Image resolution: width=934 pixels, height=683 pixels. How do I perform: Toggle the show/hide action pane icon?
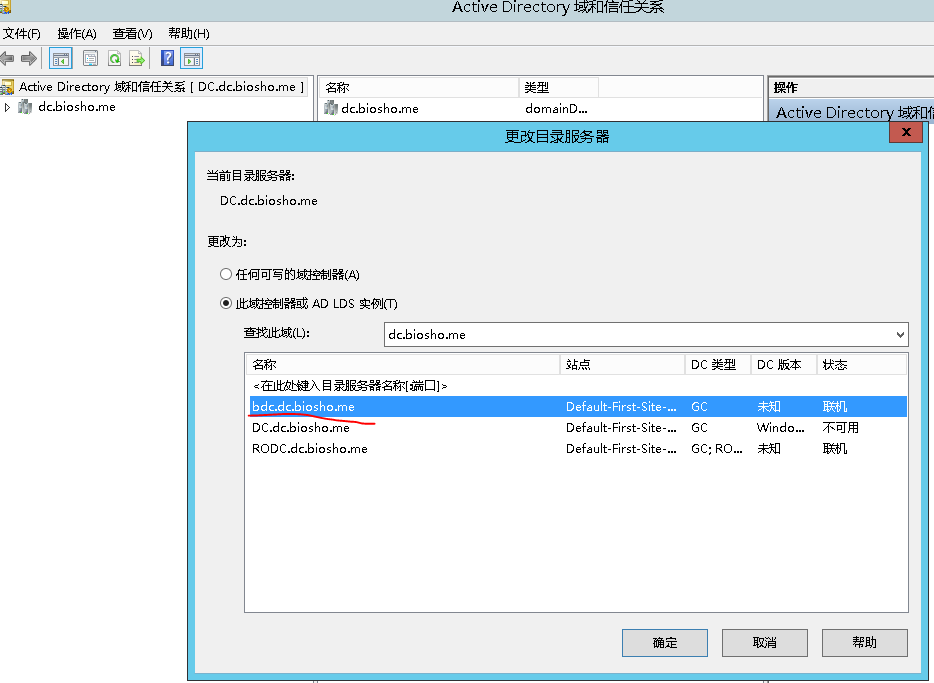[192, 58]
